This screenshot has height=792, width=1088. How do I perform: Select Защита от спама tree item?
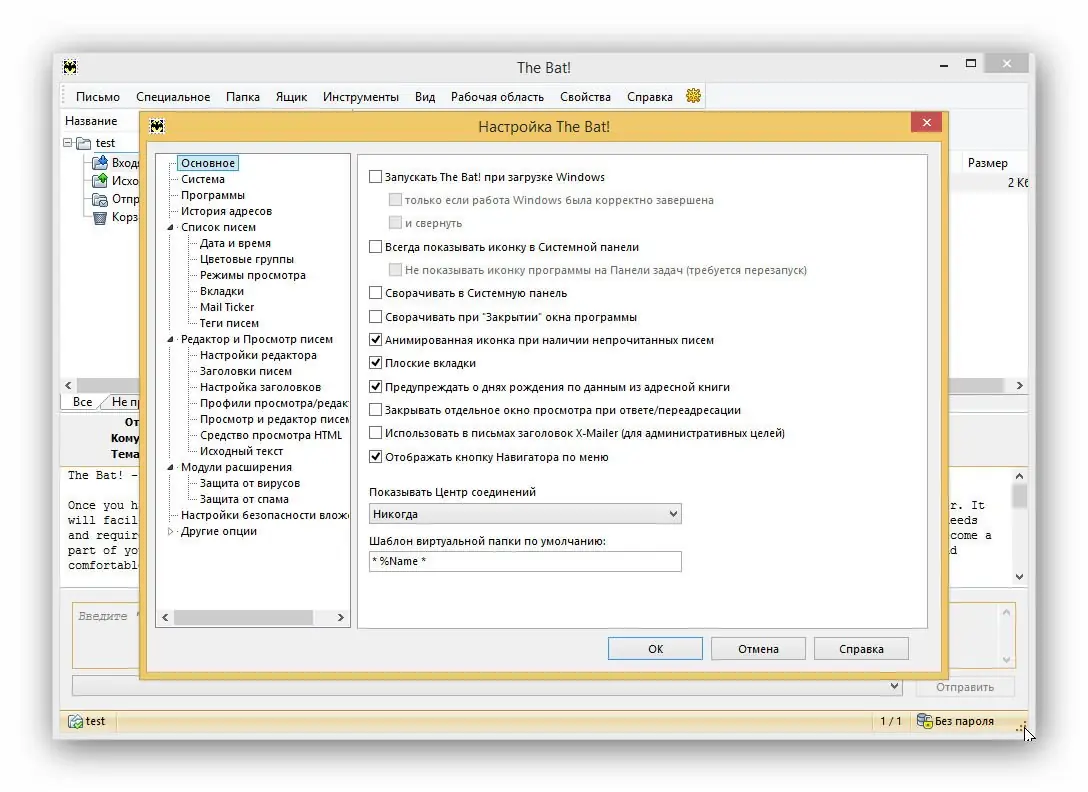click(x=244, y=499)
